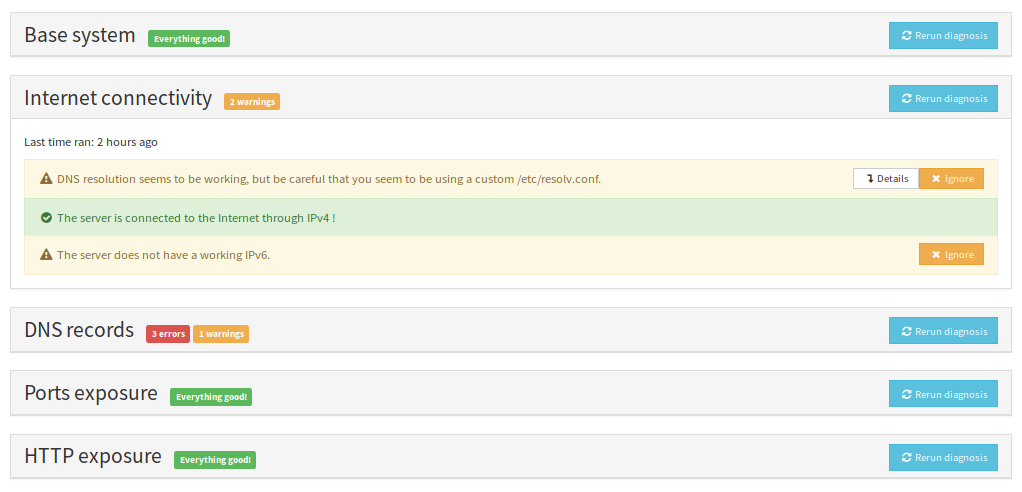This screenshot has width=1022, height=492.
Task: Click the red 3 errors badge
Action: pyautogui.click(x=168, y=334)
